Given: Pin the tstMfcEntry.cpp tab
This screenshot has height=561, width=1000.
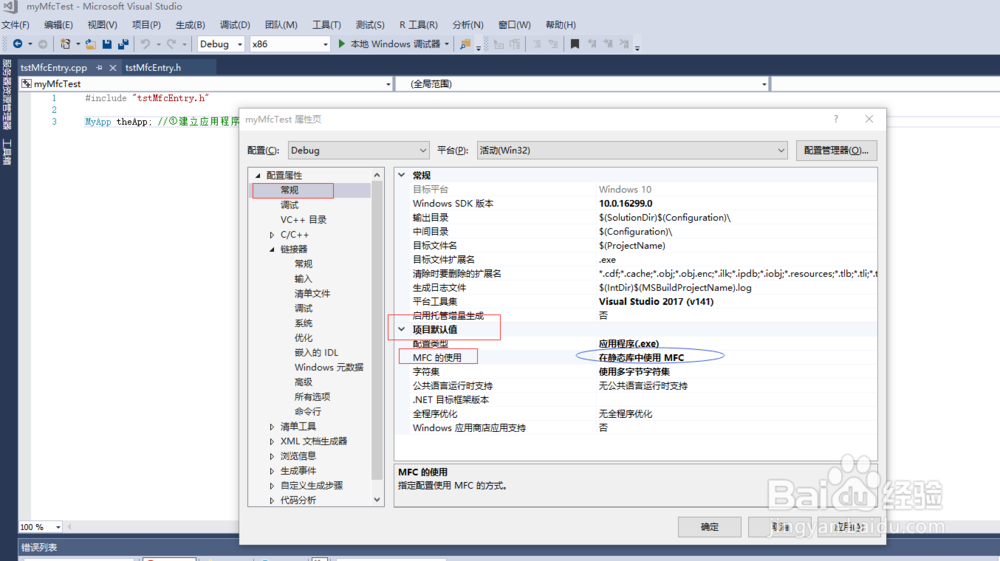Looking at the screenshot, I should [99, 68].
